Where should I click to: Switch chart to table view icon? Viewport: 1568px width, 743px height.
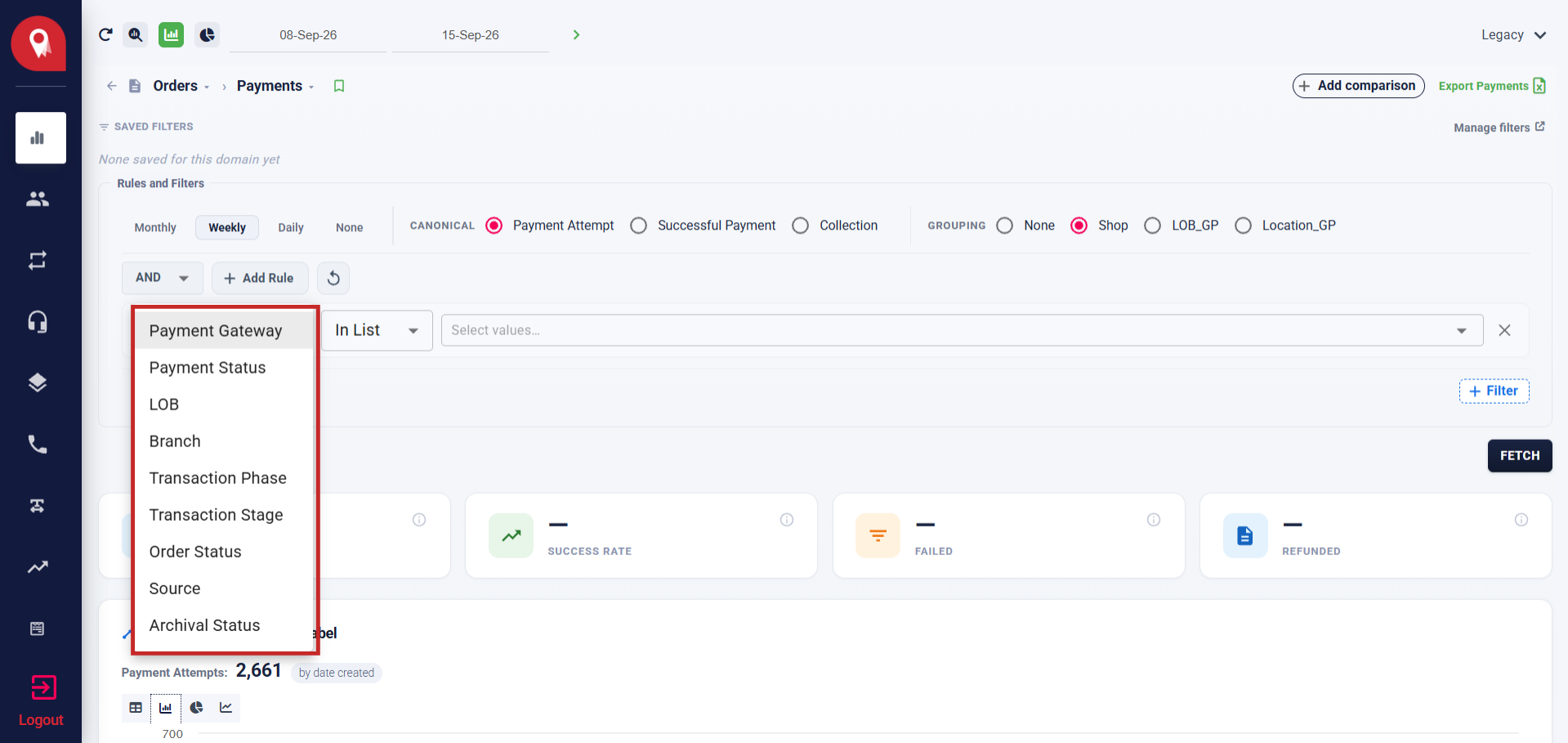pyautogui.click(x=136, y=708)
